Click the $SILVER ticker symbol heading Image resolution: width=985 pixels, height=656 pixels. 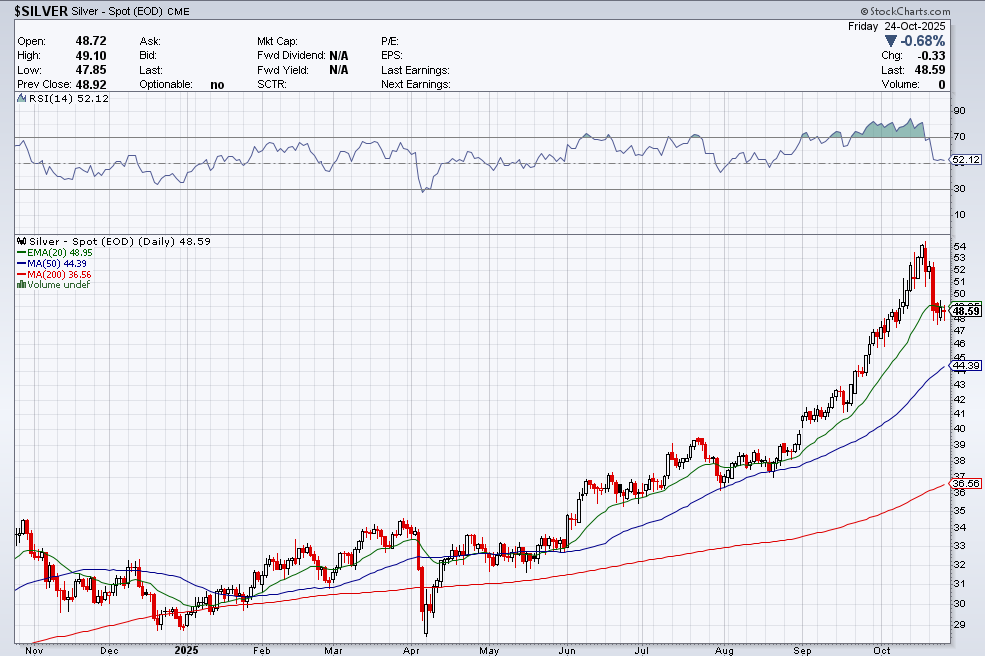click(x=41, y=11)
